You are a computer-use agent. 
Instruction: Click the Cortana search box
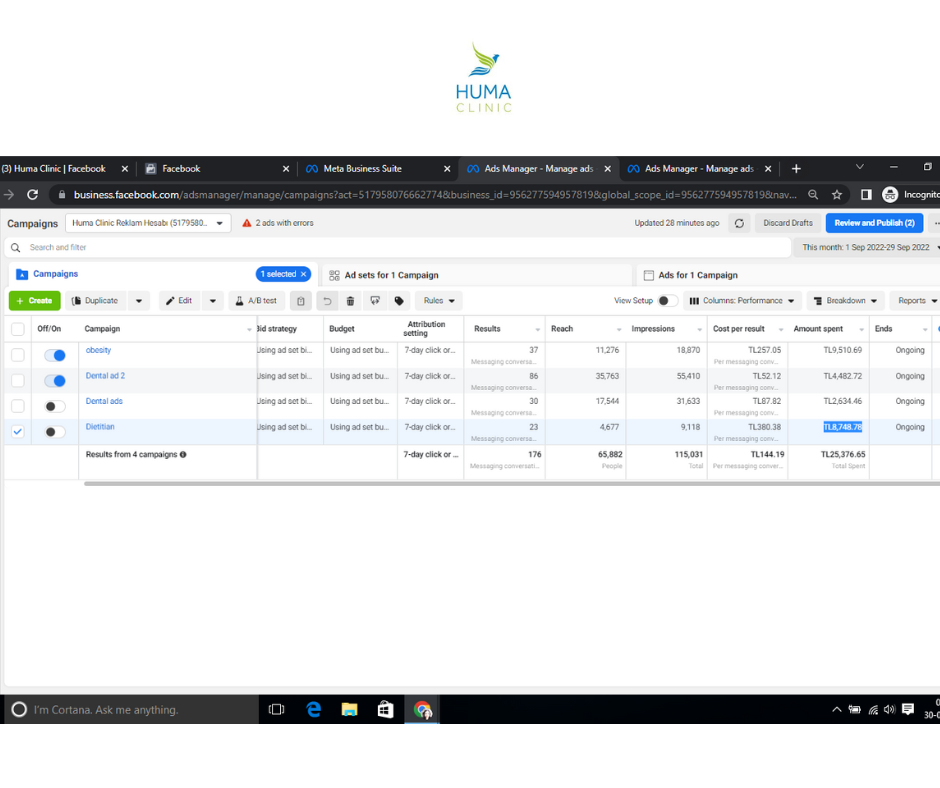(x=131, y=709)
